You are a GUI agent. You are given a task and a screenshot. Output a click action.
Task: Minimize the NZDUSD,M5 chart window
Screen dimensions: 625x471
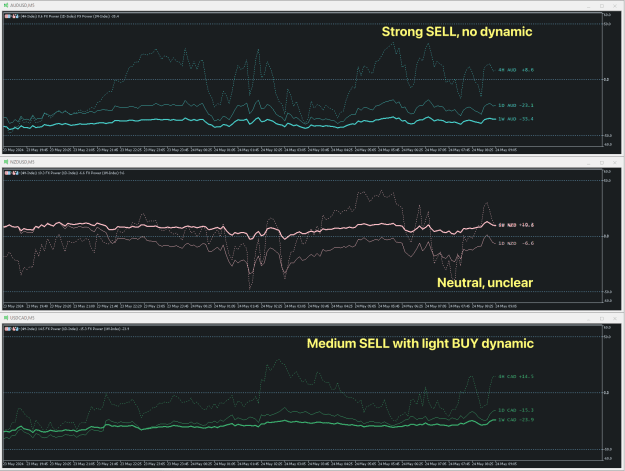point(589,163)
